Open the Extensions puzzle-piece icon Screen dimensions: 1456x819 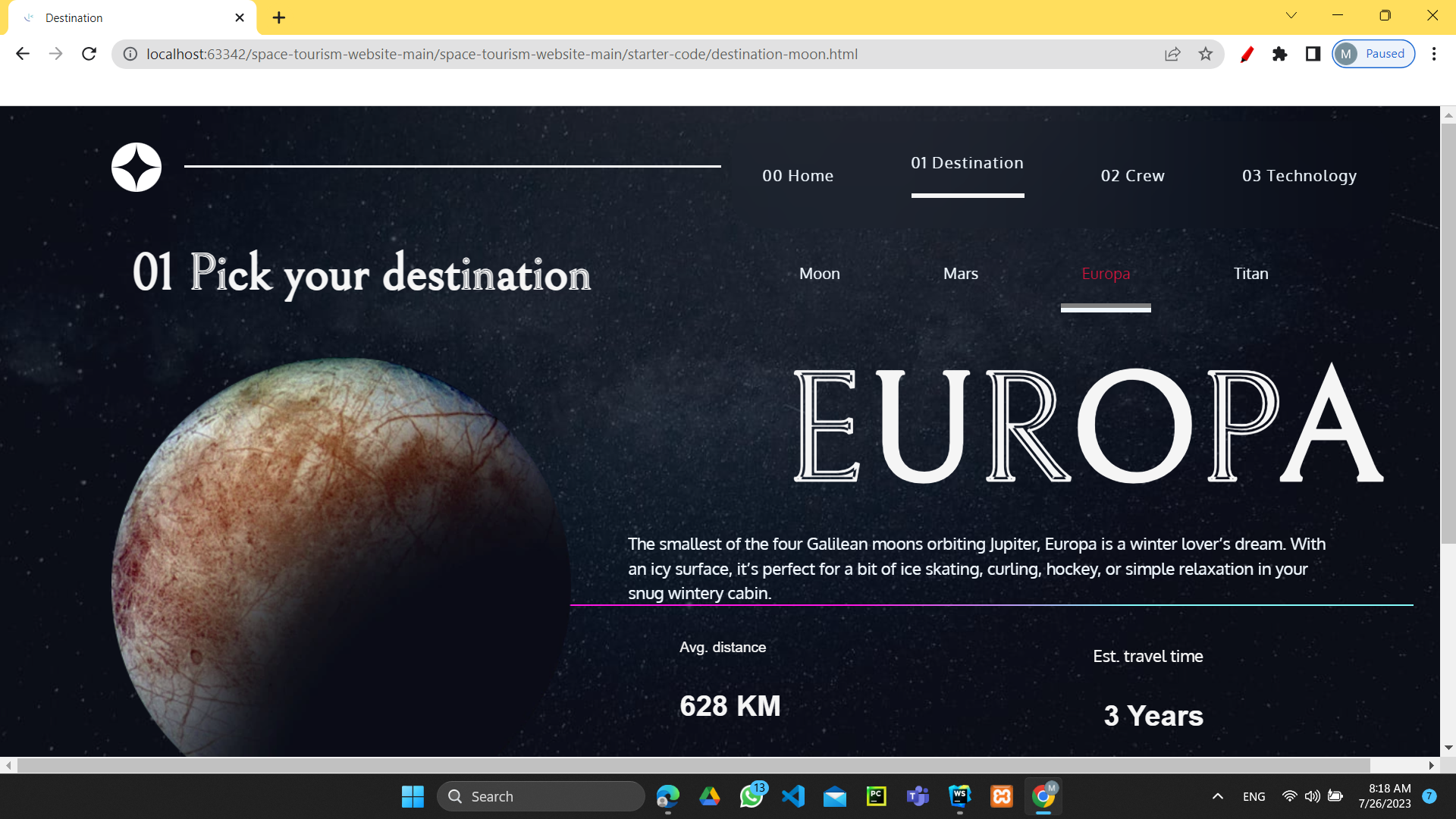pyautogui.click(x=1279, y=54)
